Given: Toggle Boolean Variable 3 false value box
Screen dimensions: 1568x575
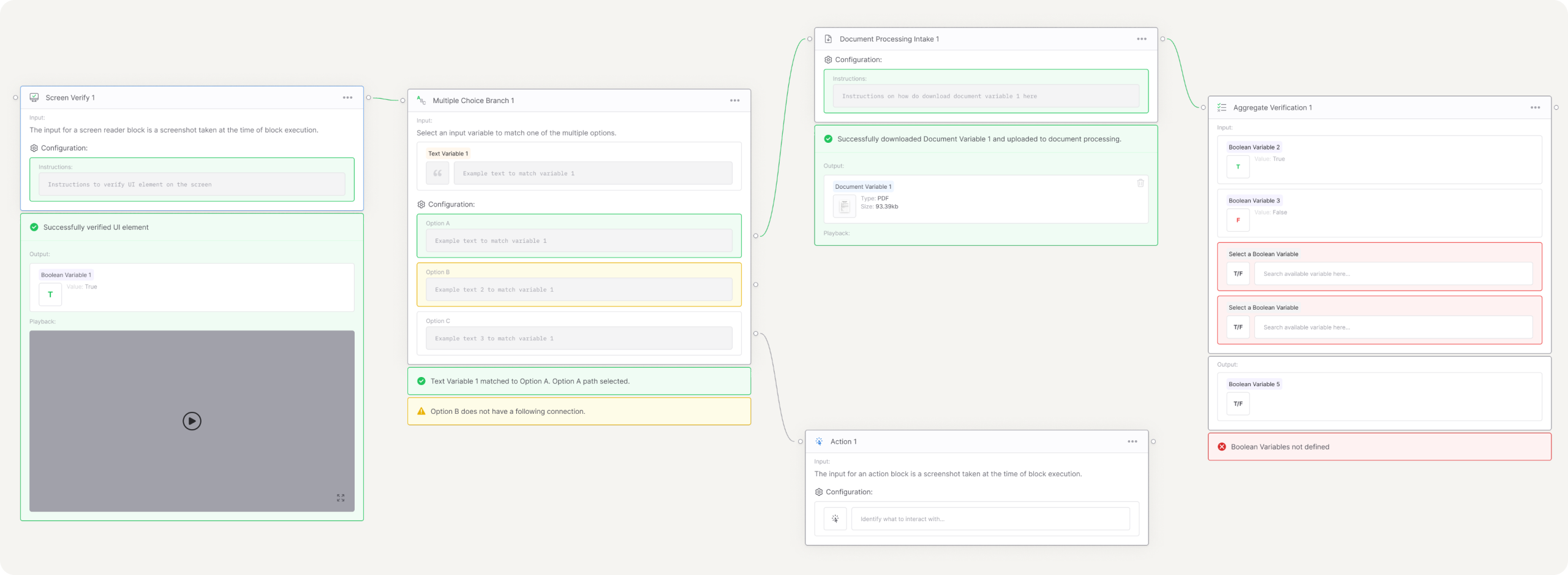Looking at the screenshot, I should point(1238,220).
